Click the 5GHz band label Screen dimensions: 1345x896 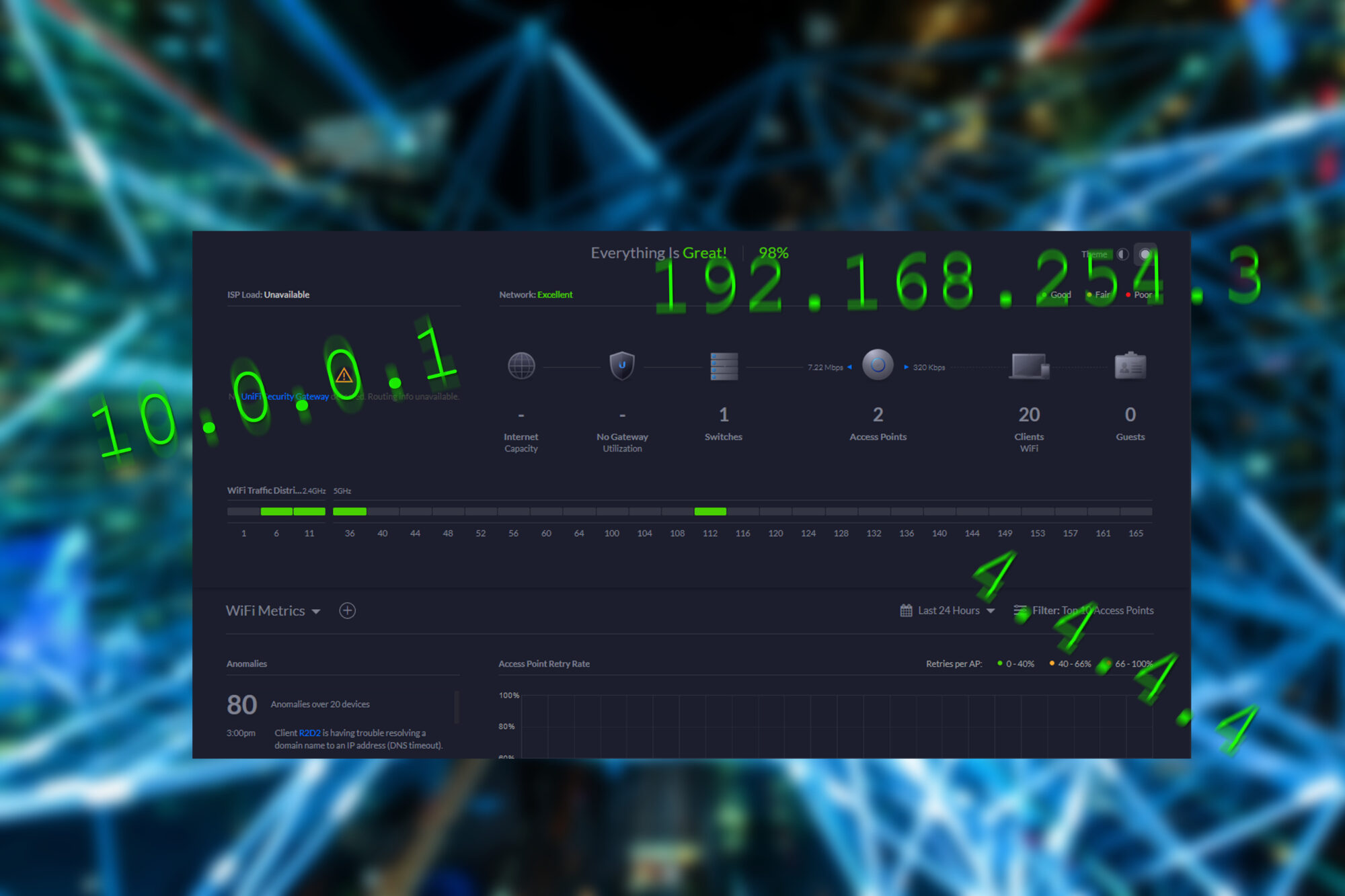(x=342, y=491)
